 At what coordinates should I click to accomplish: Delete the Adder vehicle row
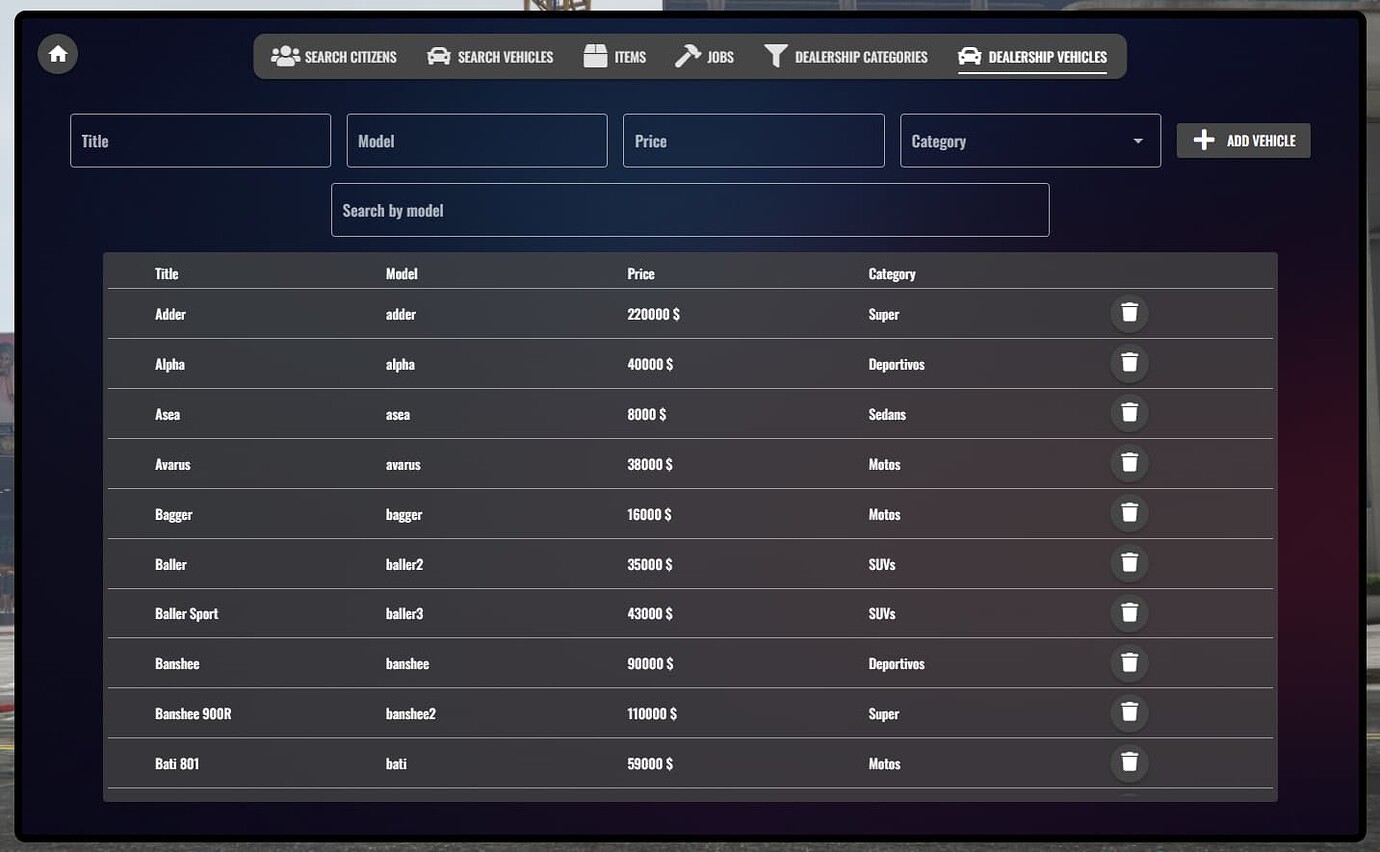click(1129, 313)
